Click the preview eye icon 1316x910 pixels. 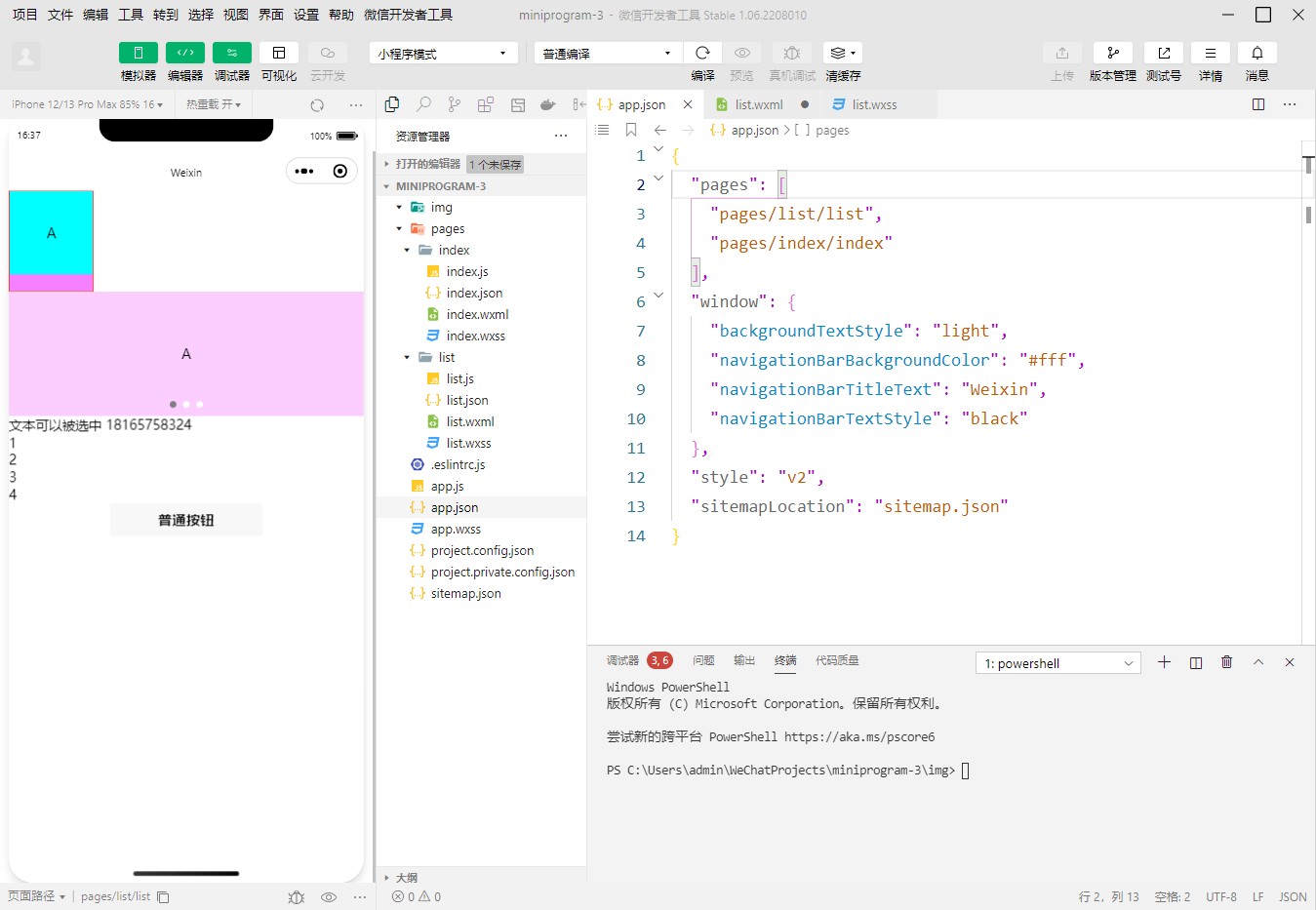(x=742, y=53)
